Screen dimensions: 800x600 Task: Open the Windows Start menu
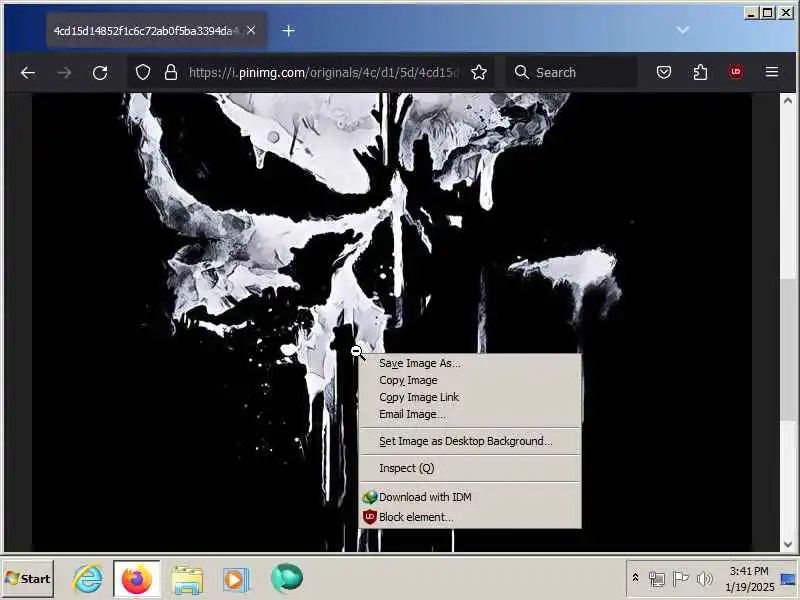pos(28,579)
